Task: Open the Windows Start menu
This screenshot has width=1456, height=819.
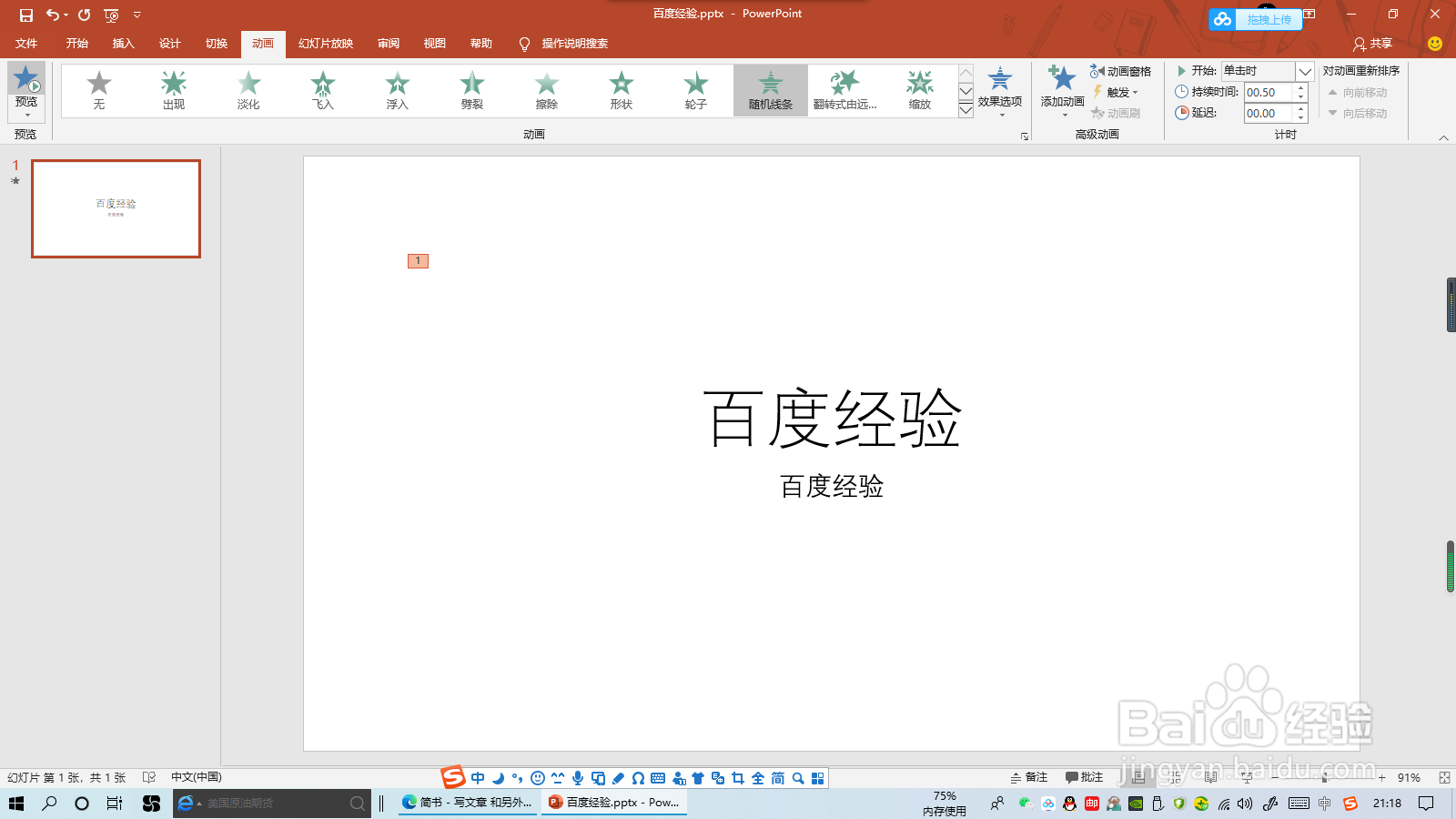Action: point(16,803)
